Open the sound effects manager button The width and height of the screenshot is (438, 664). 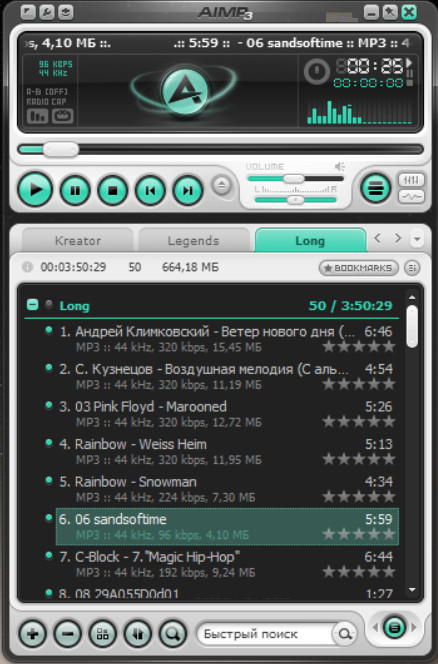pyautogui.click(x=411, y=196)
